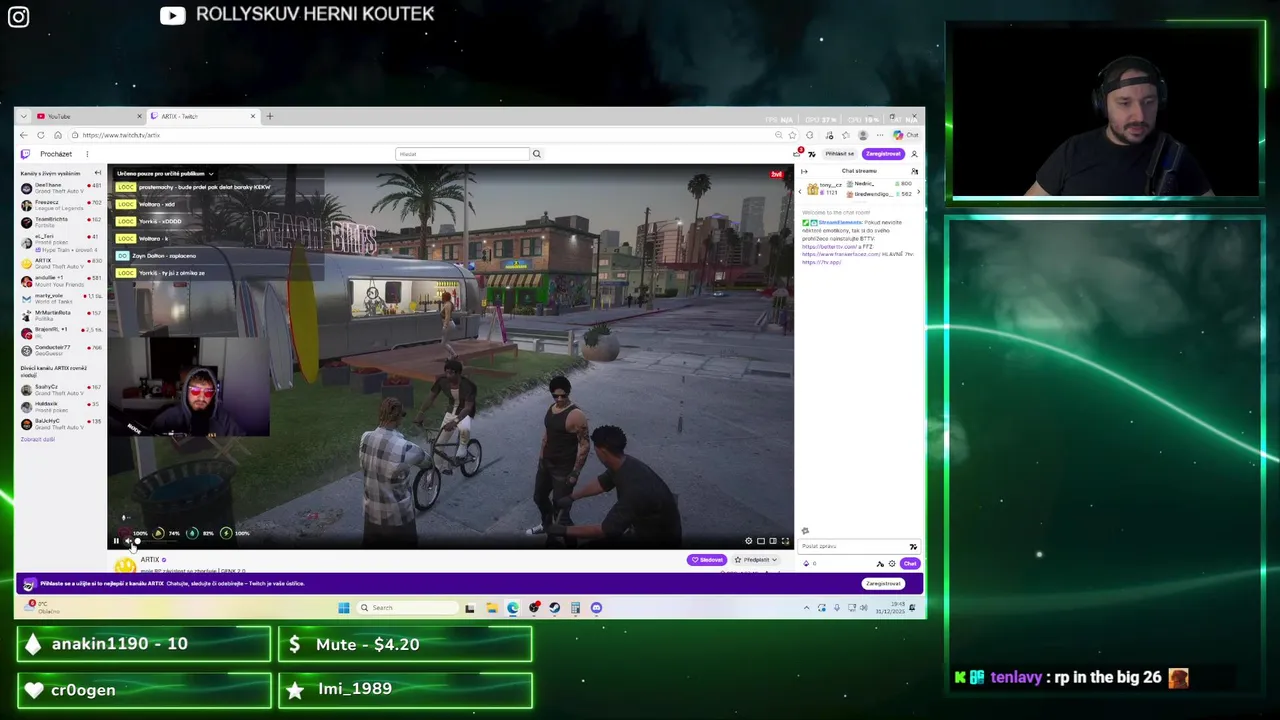Open File Explorer from taskbar
Image resolution: width=1280 pixels, height=720 pixels.
click(491, 607)
